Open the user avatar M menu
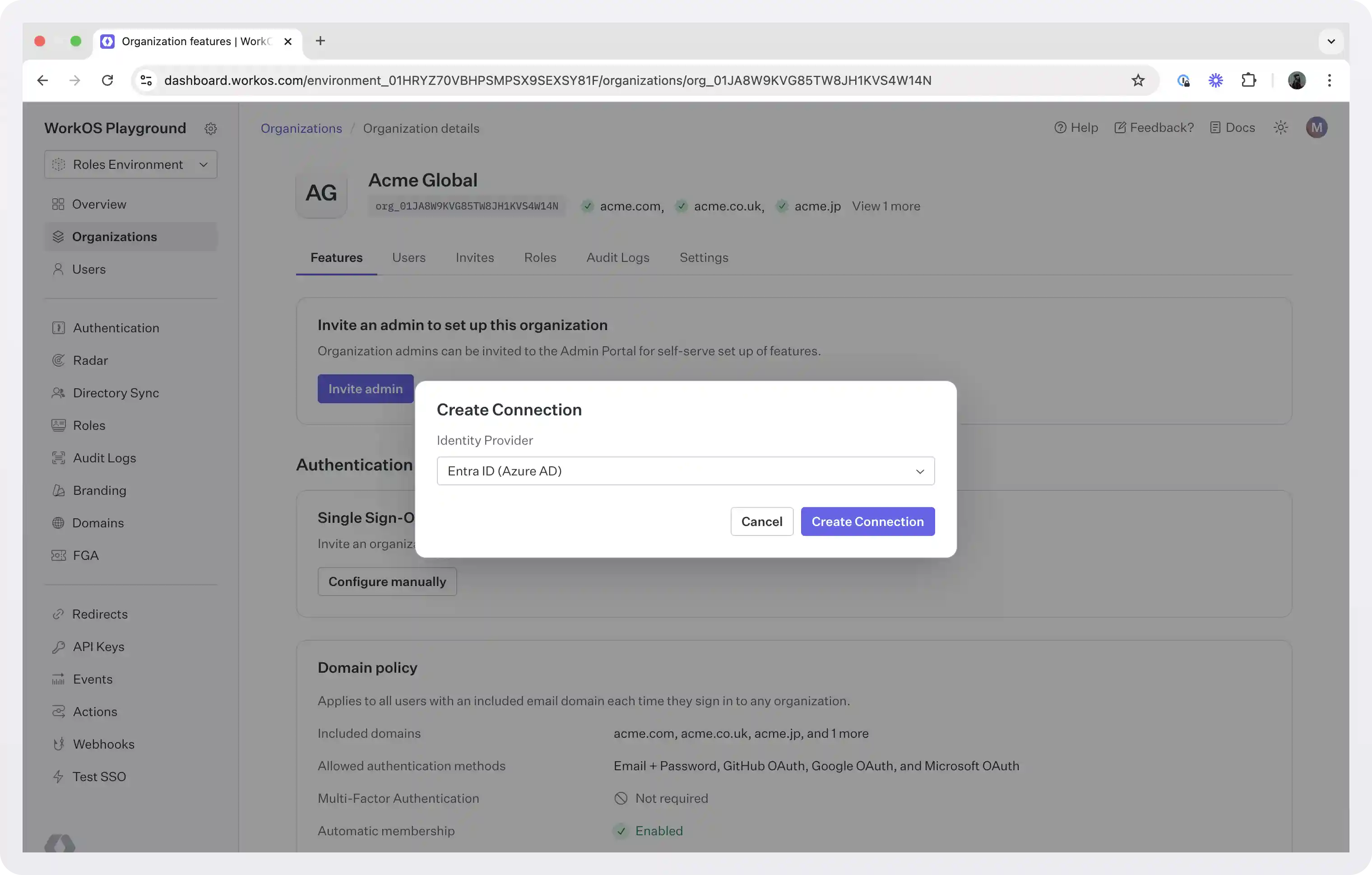Screen dimensions: 1372x875 point(1316,128)
